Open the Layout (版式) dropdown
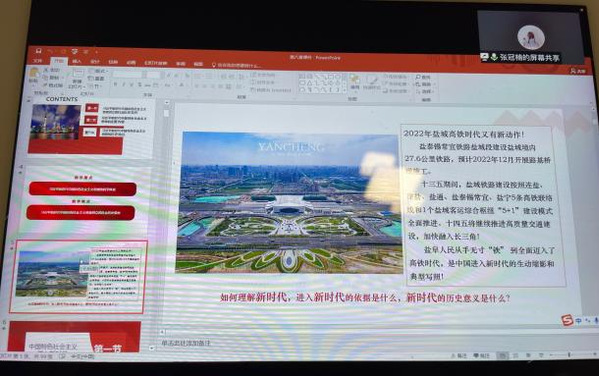This screenshot has width=599, height=376. (x=99, y=71)
